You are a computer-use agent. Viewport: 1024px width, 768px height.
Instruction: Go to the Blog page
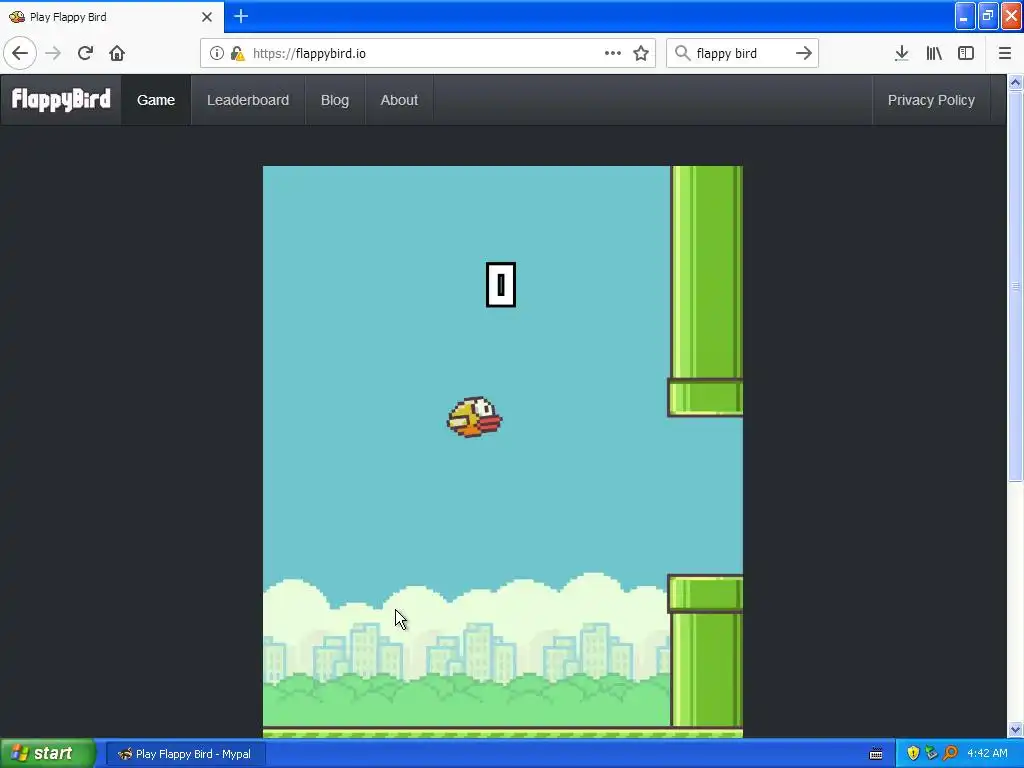(335, 100)
